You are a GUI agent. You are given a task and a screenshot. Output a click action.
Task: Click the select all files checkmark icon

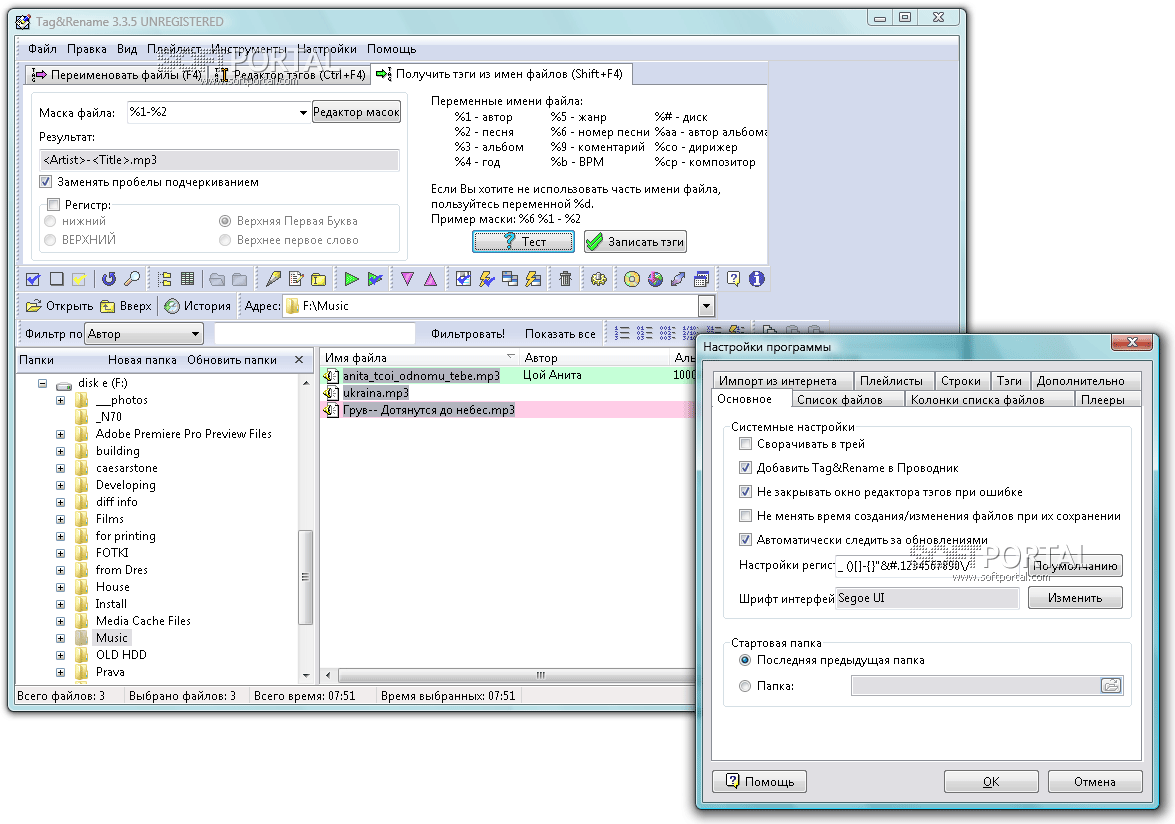point(33,279)
